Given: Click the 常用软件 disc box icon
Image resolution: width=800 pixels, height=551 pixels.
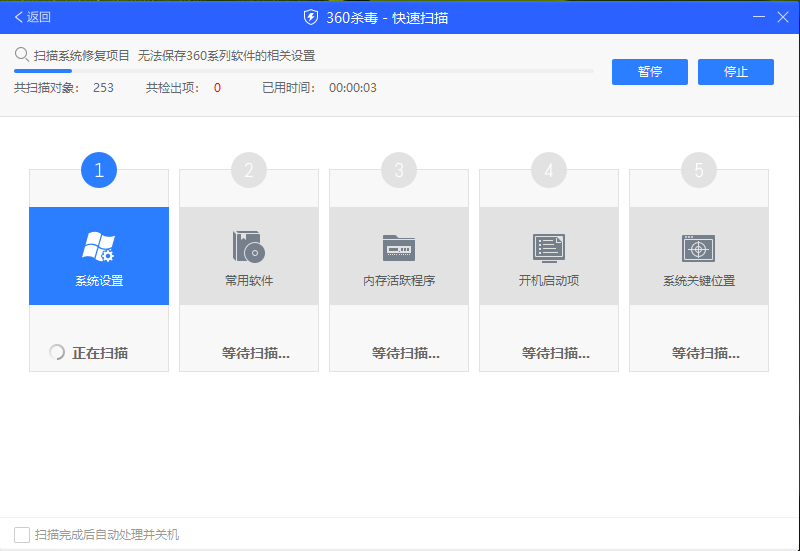Looking at the screenshot, I should pyautogui.click(x=248, y=246).
